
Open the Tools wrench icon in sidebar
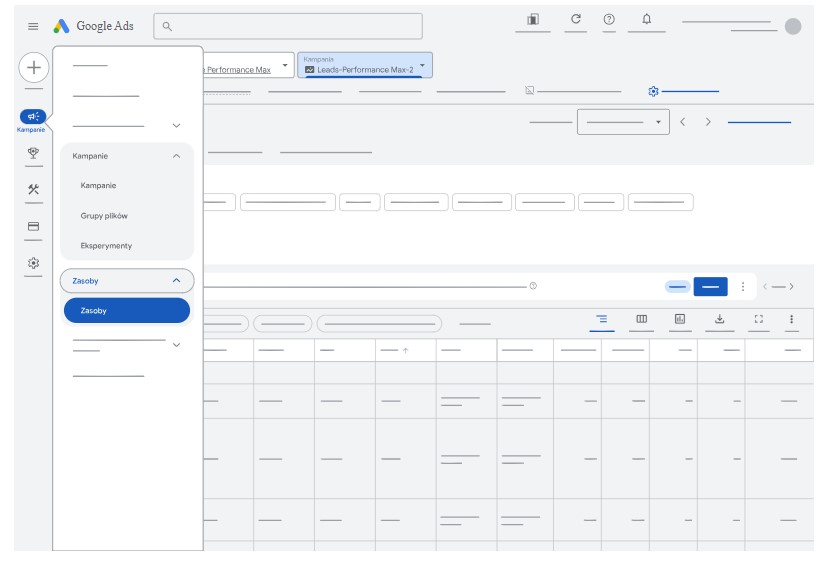(x=33, y=189)
